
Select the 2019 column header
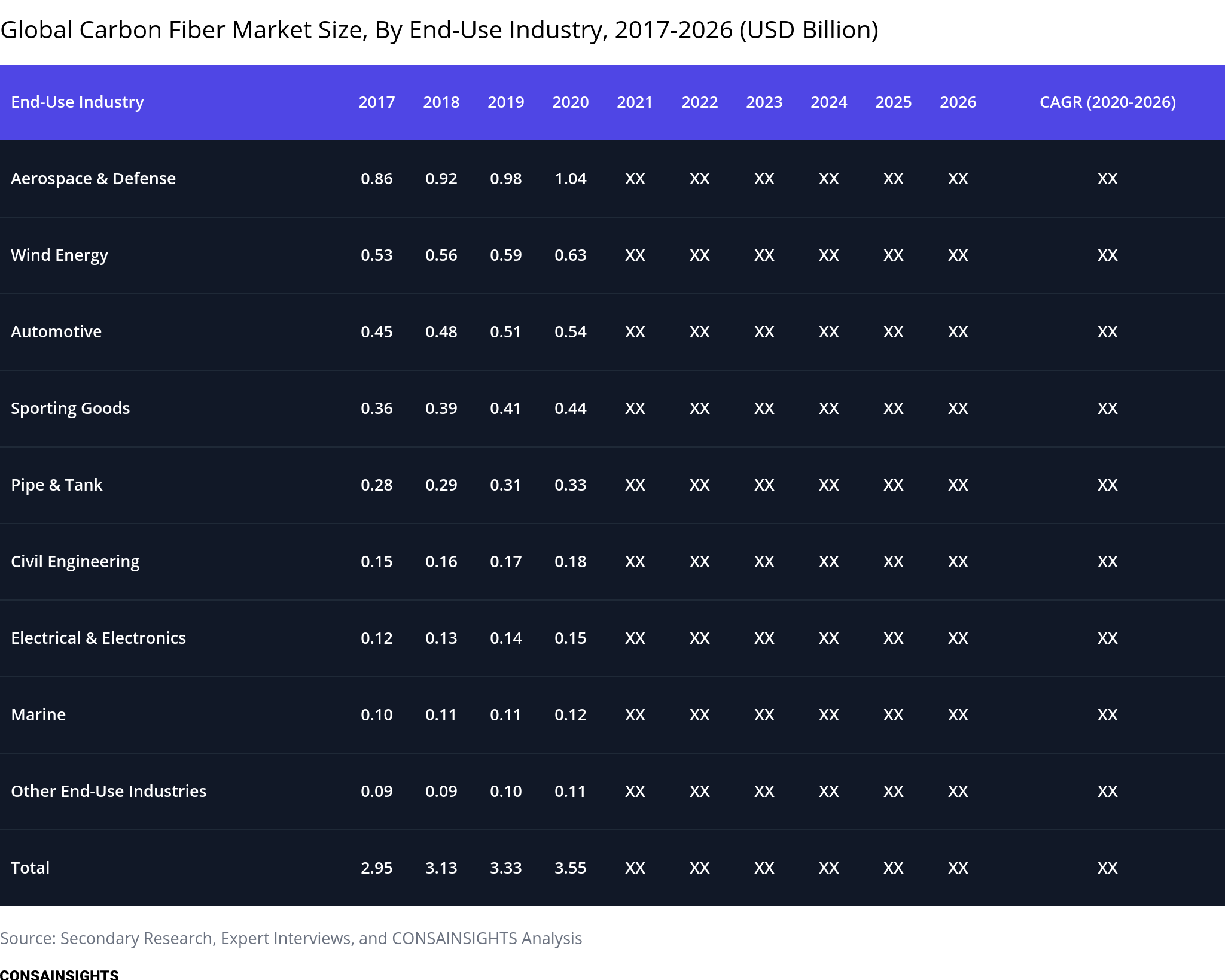click(x=506, y=102)
